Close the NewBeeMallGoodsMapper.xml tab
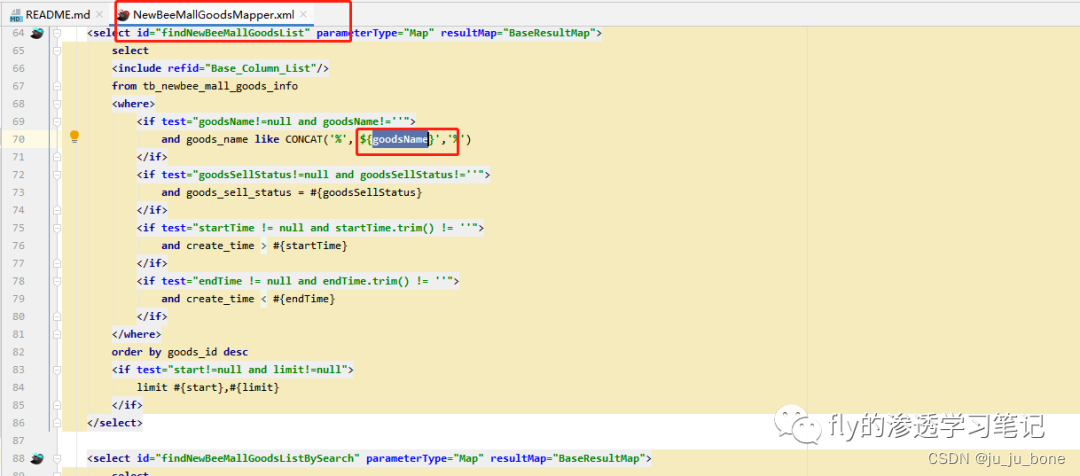This screenshot has width=1080, height=476. pyautogui.click(x=303, y=14)
